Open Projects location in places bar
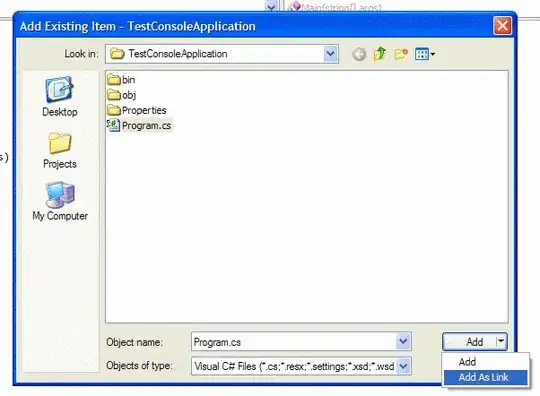This screenshot has width=540, height=396. pyautogui.click(x=60, y=150)
